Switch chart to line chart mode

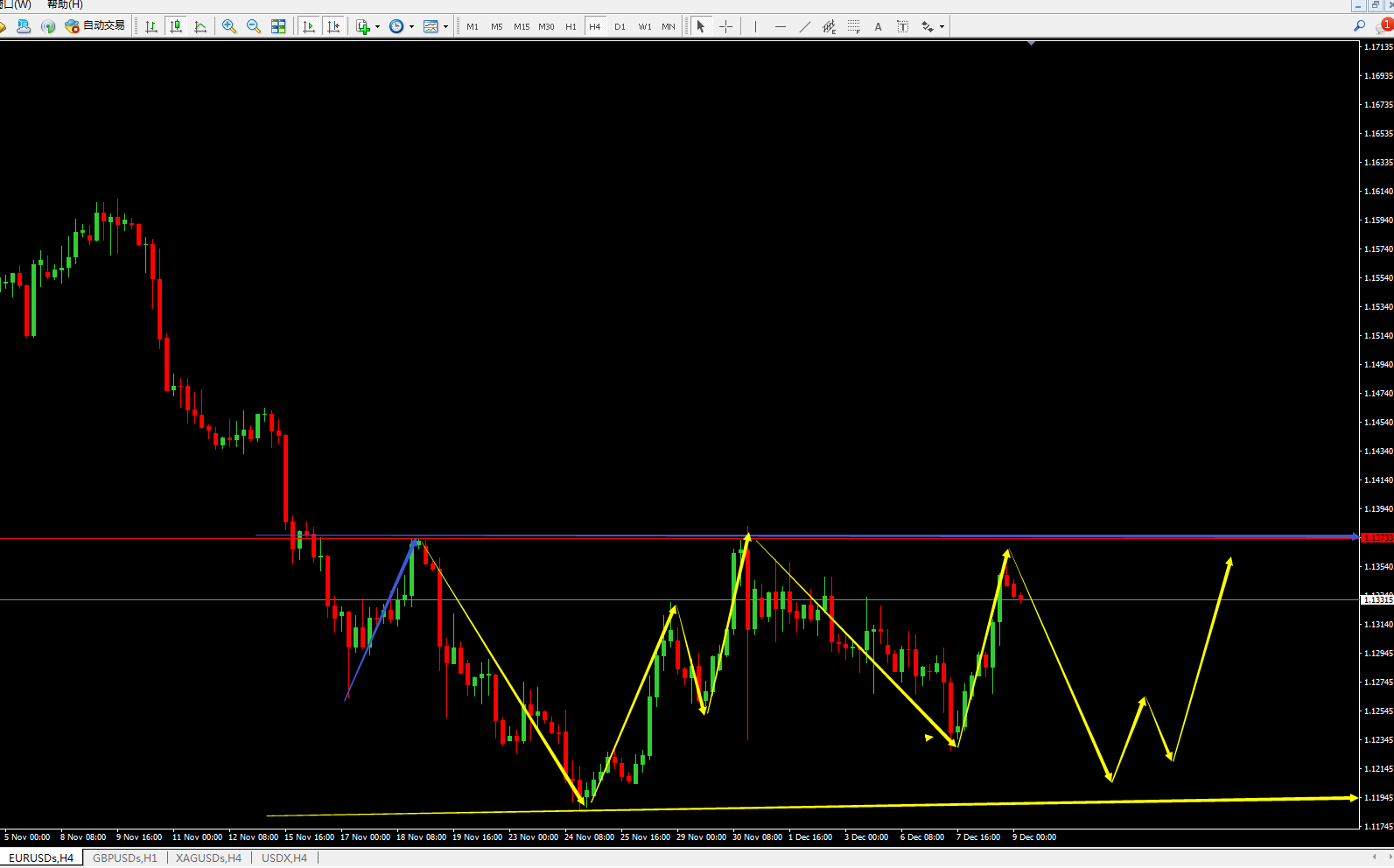pos(200,26)
